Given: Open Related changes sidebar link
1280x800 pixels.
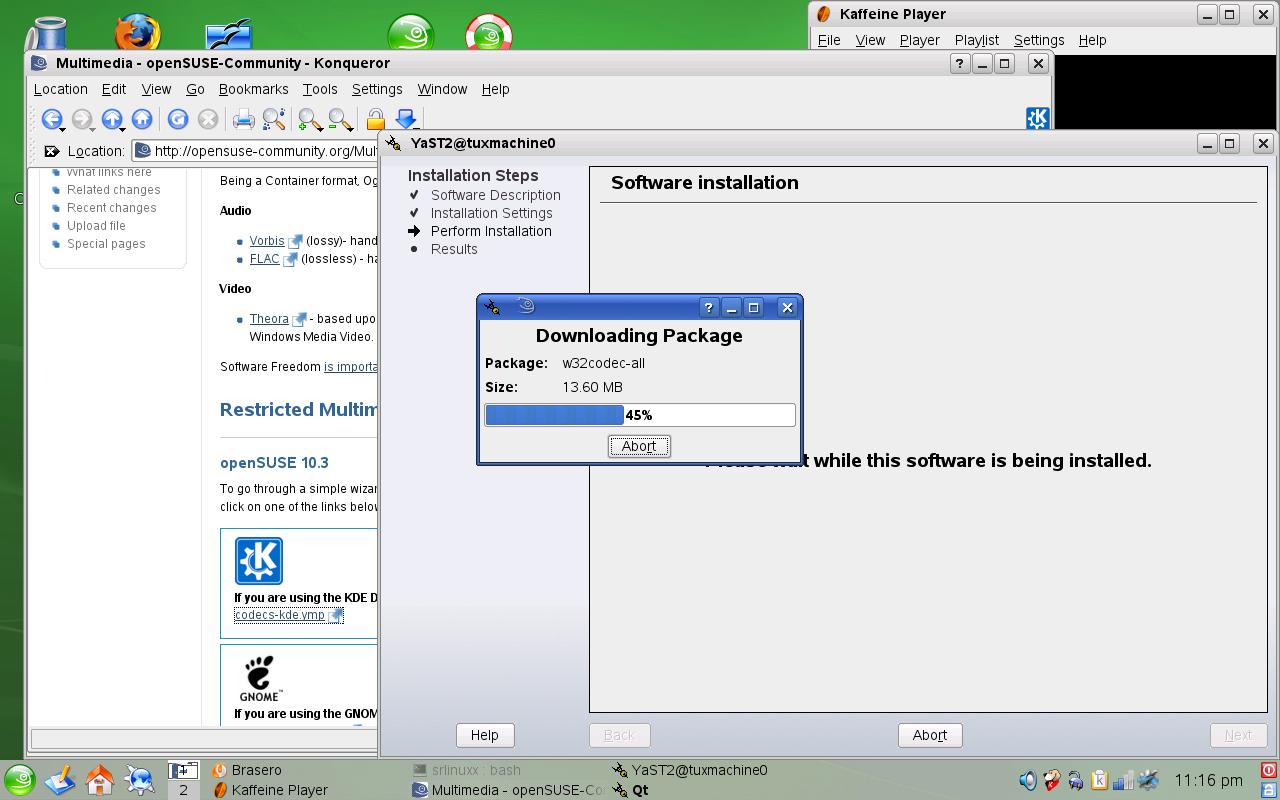Looking at the screenshot, I should [x=113, y=190].
